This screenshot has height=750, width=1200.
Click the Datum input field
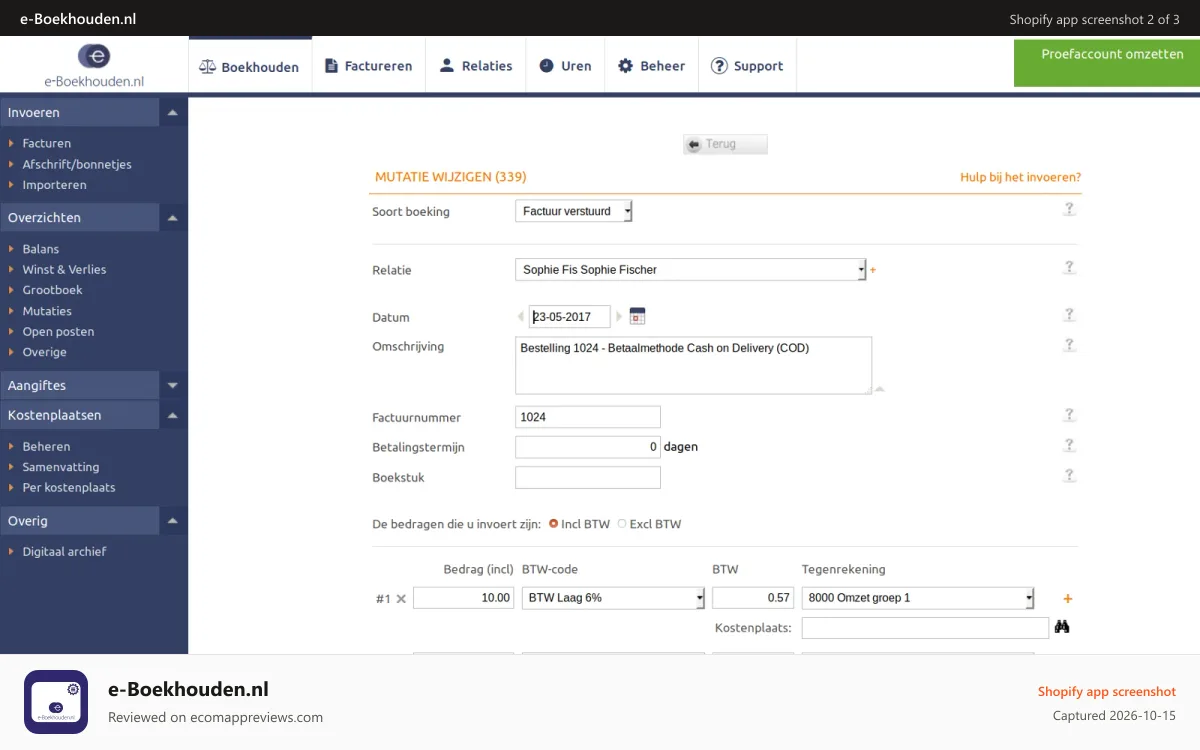click(x=569, y=317)
